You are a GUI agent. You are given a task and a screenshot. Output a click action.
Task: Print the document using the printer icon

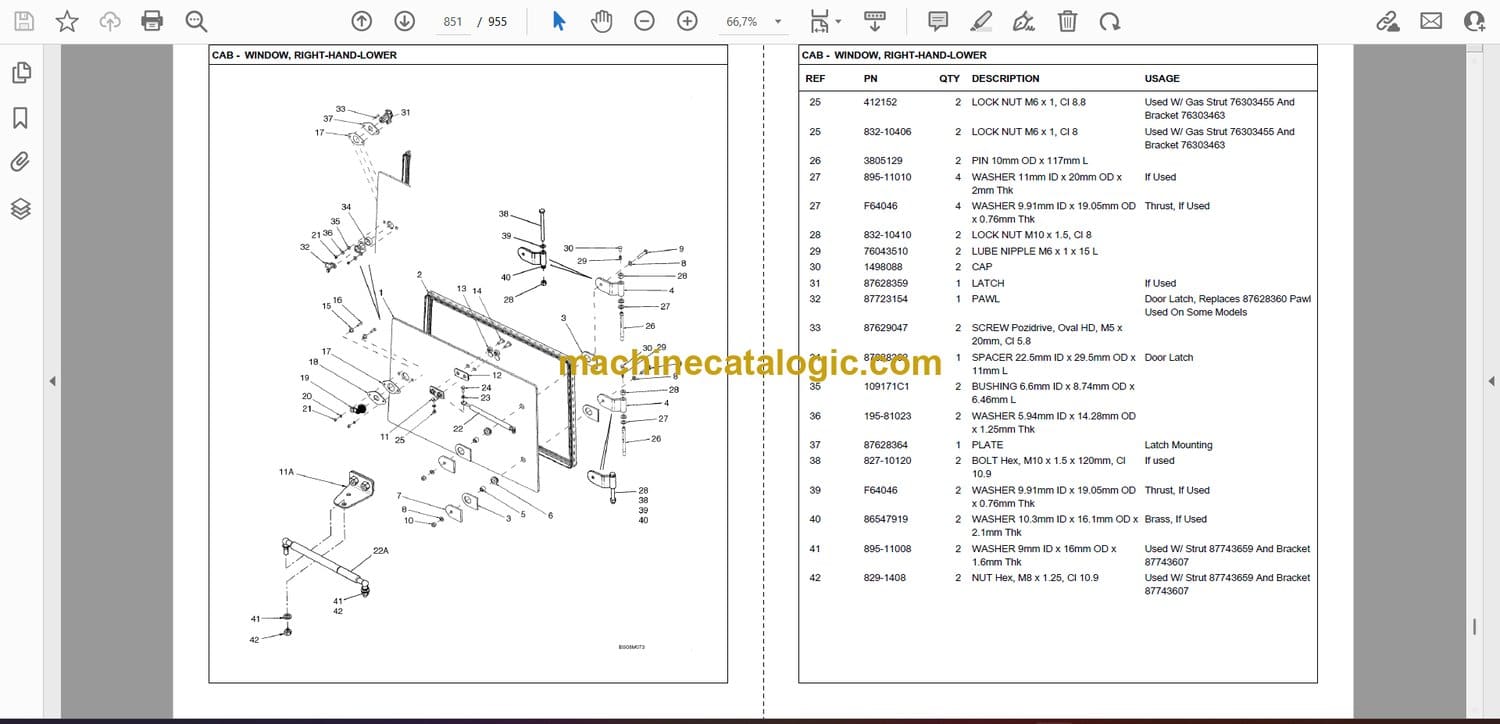click(x=152, y=21)
